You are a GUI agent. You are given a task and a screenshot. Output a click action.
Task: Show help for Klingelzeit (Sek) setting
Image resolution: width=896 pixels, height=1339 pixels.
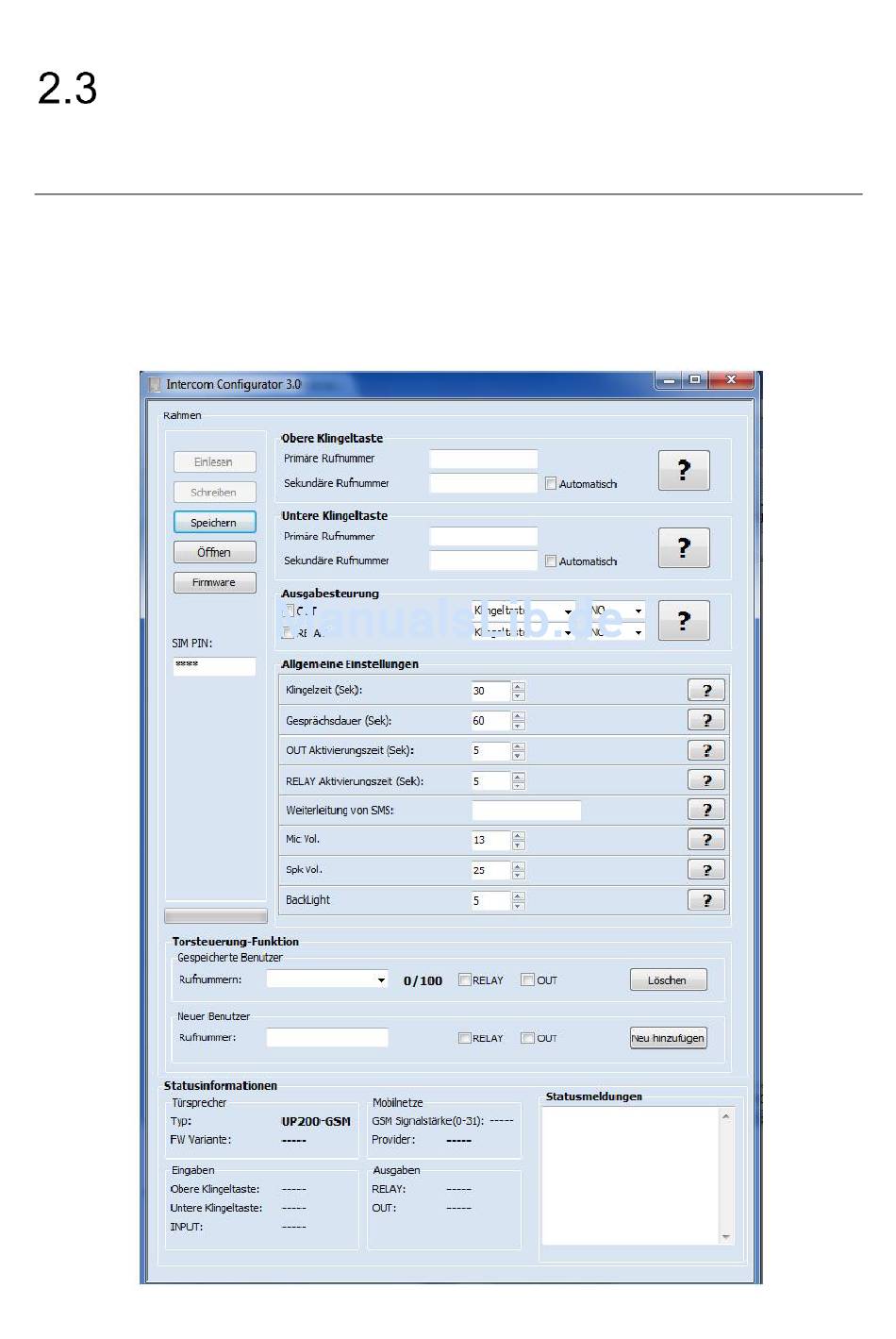click(706, 690)
